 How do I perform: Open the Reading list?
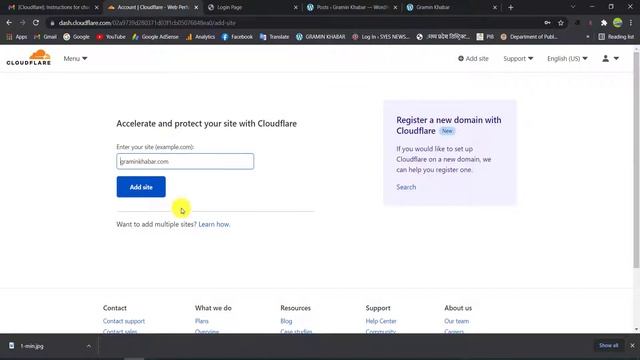pyautogui.click(x=616, y=37)
